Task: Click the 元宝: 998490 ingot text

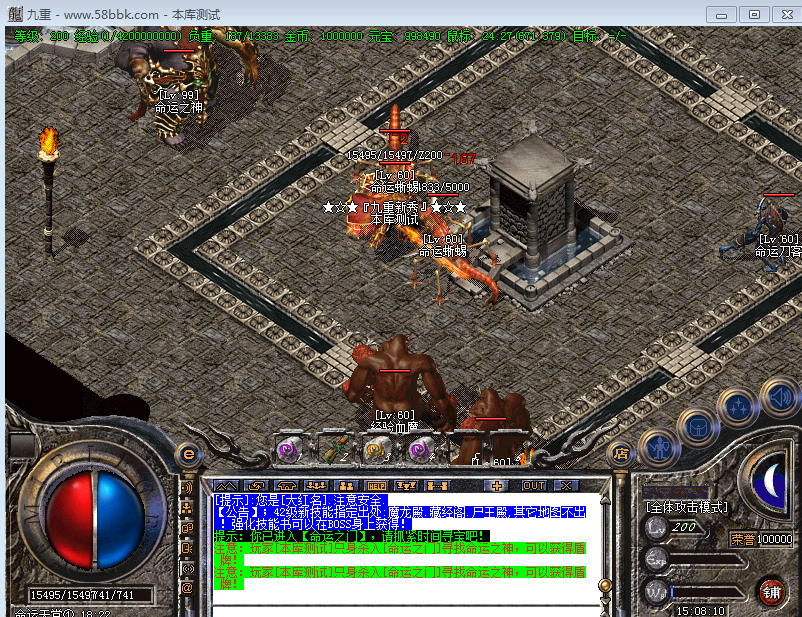Action: click(405, 36)
